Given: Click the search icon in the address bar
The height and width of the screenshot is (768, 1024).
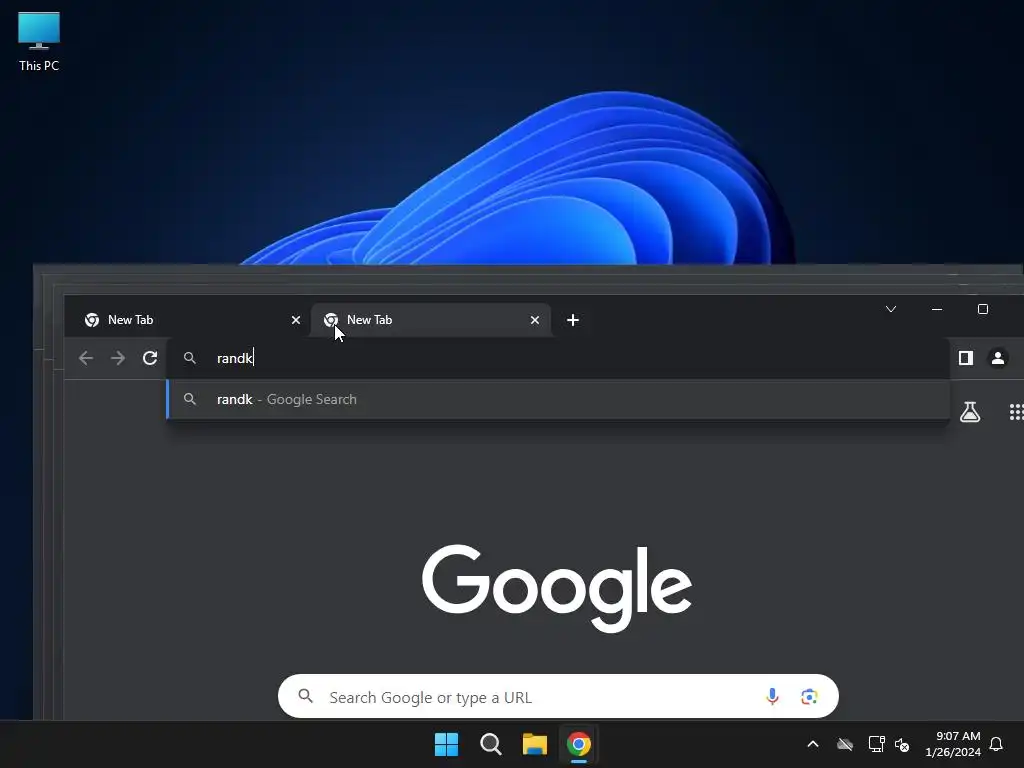Looking at the screenshot, I should click(x=189, y=358).
